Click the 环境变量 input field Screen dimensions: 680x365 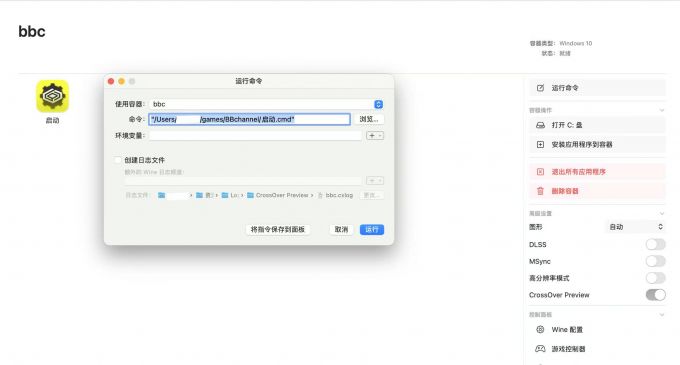255,136
